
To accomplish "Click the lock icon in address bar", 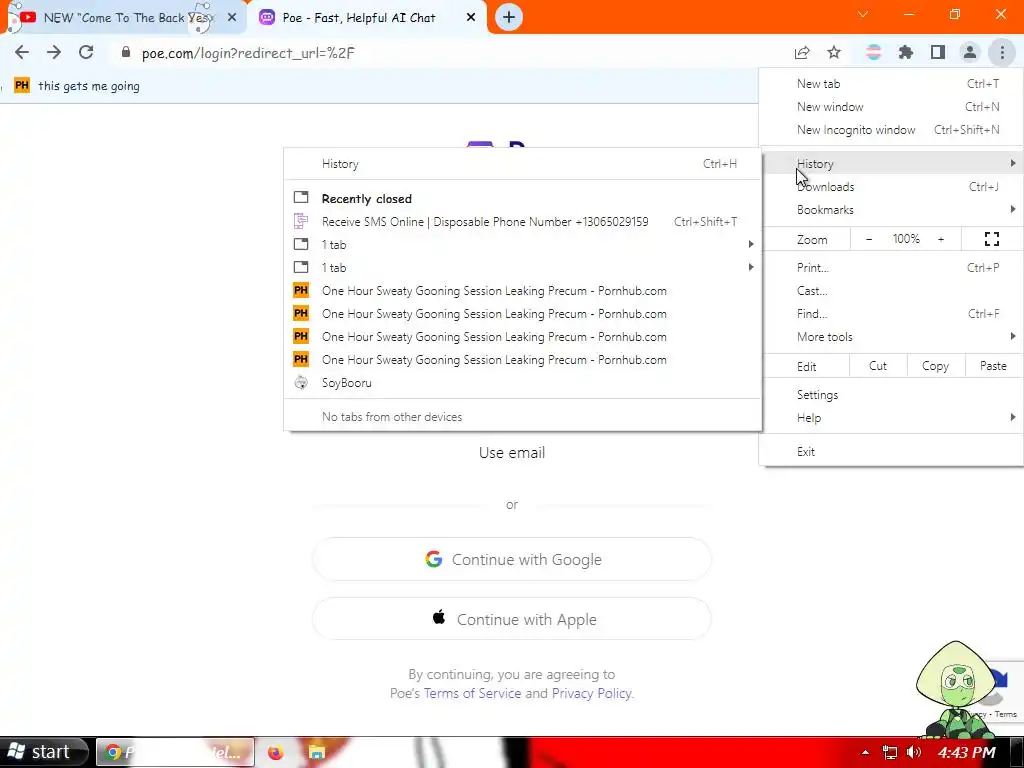I will [126, 53].
